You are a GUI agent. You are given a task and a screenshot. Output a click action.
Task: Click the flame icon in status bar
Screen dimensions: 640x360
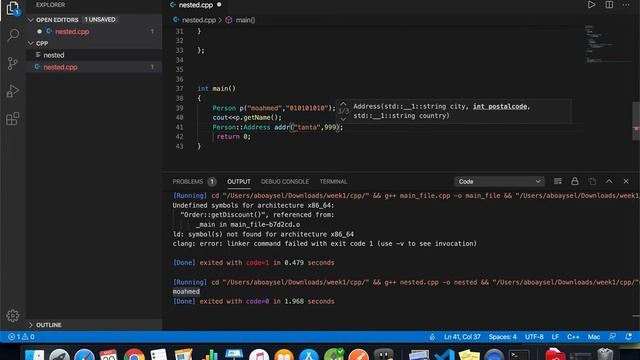point(432,337)
